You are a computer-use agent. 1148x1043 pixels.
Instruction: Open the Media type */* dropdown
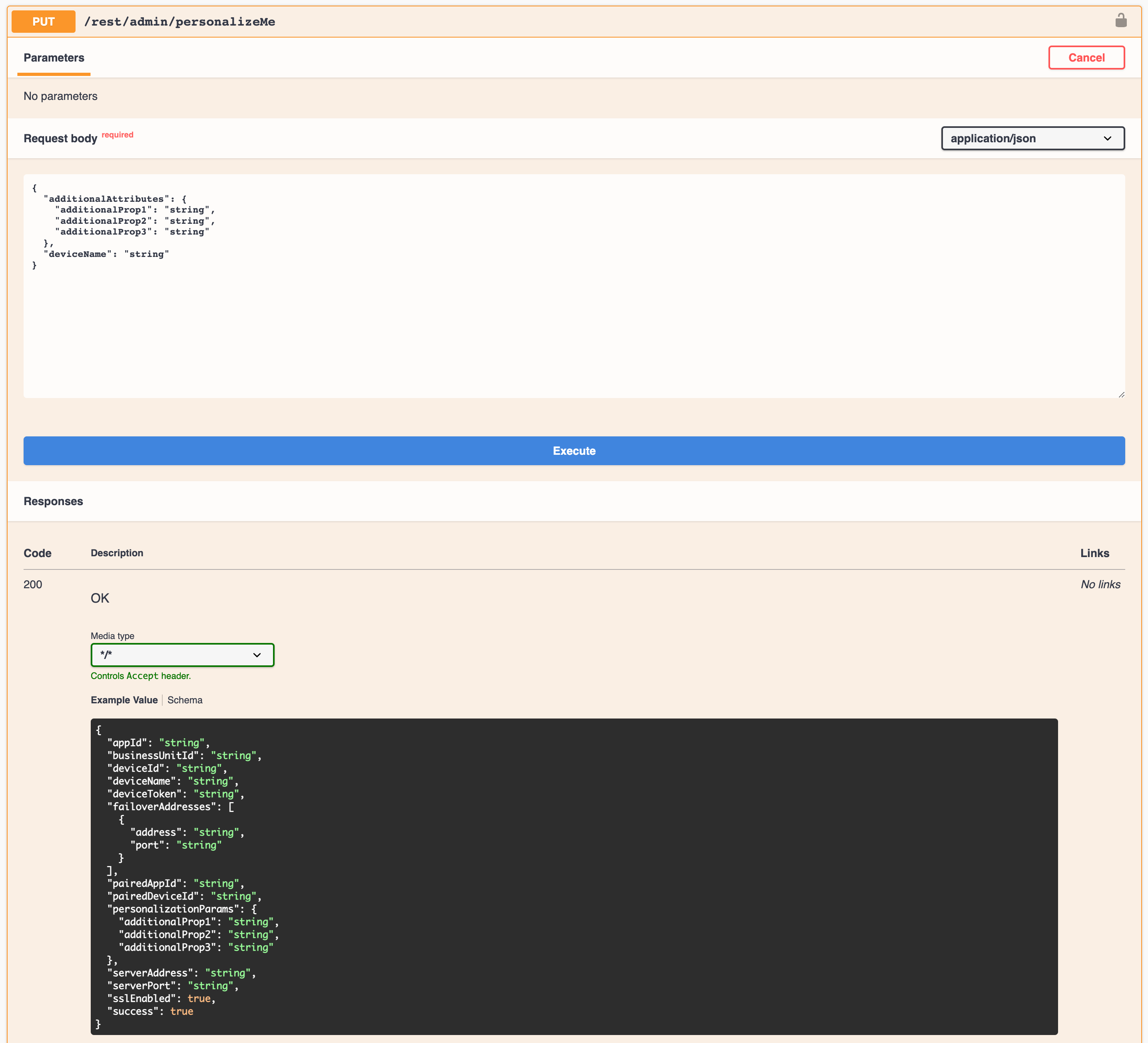(x=182, y=655)
